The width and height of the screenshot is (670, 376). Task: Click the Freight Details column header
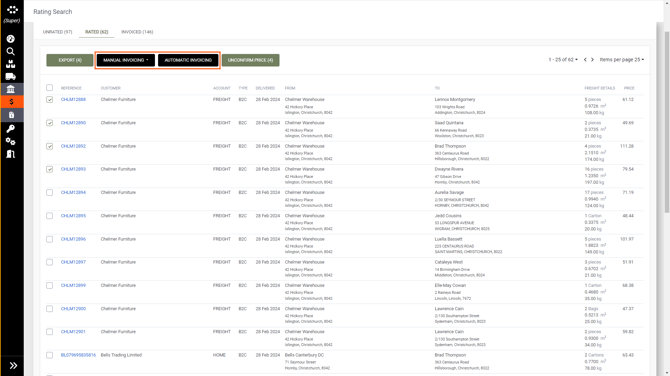[599, 88]
